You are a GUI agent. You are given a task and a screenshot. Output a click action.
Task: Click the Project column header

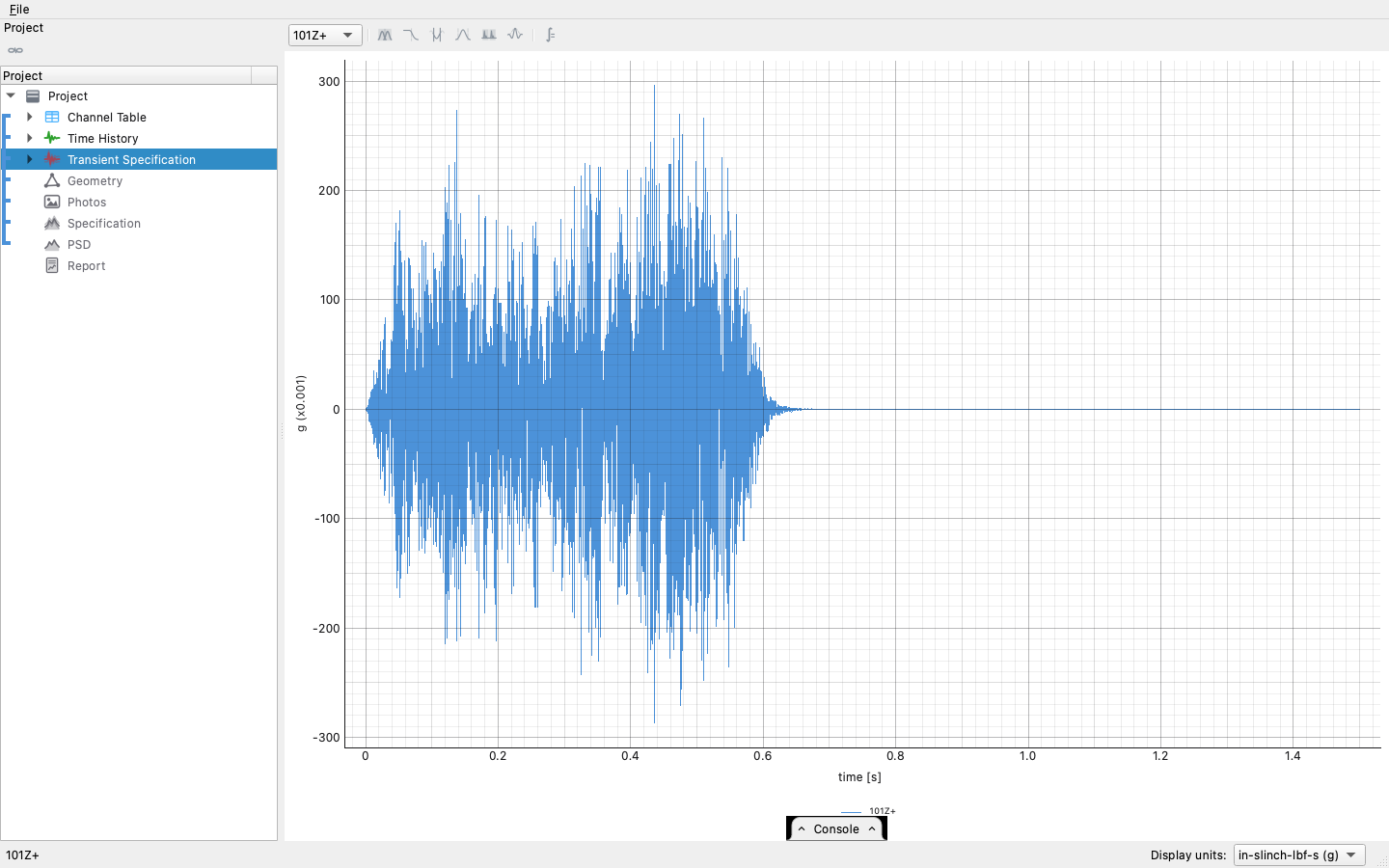[x=125, y=75]
